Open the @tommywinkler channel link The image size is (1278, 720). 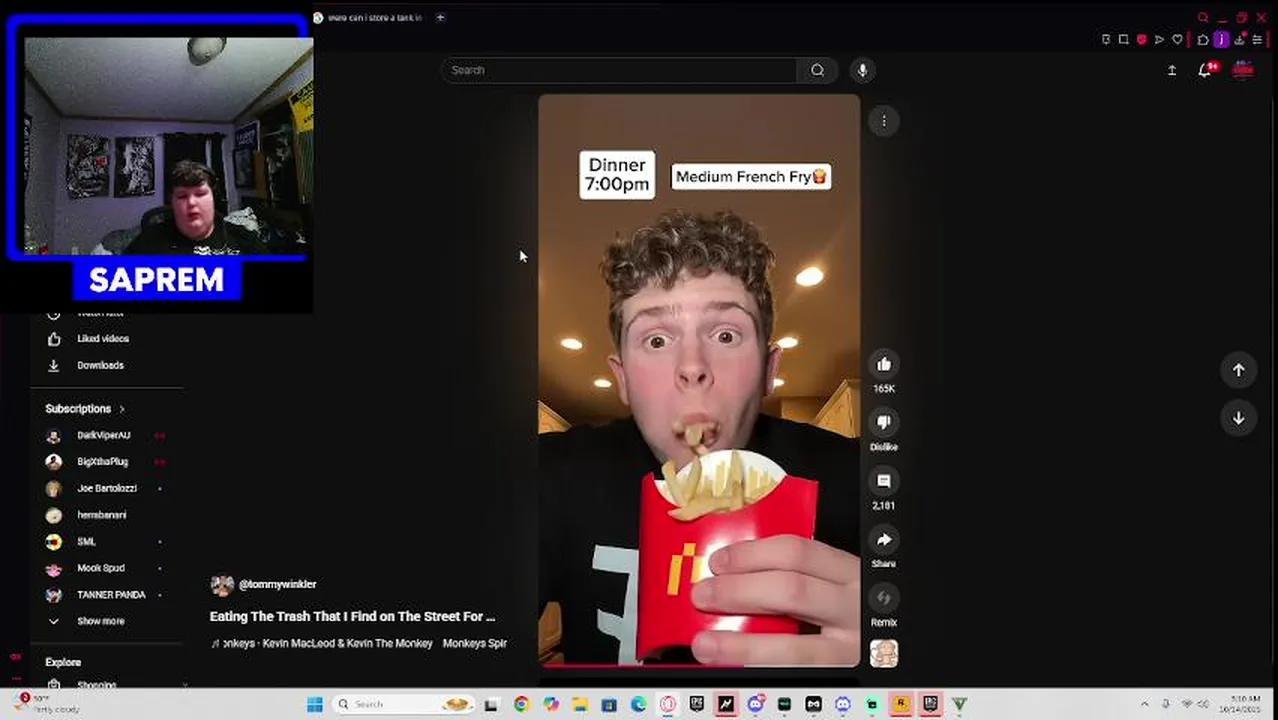click(x=278, y=584)
